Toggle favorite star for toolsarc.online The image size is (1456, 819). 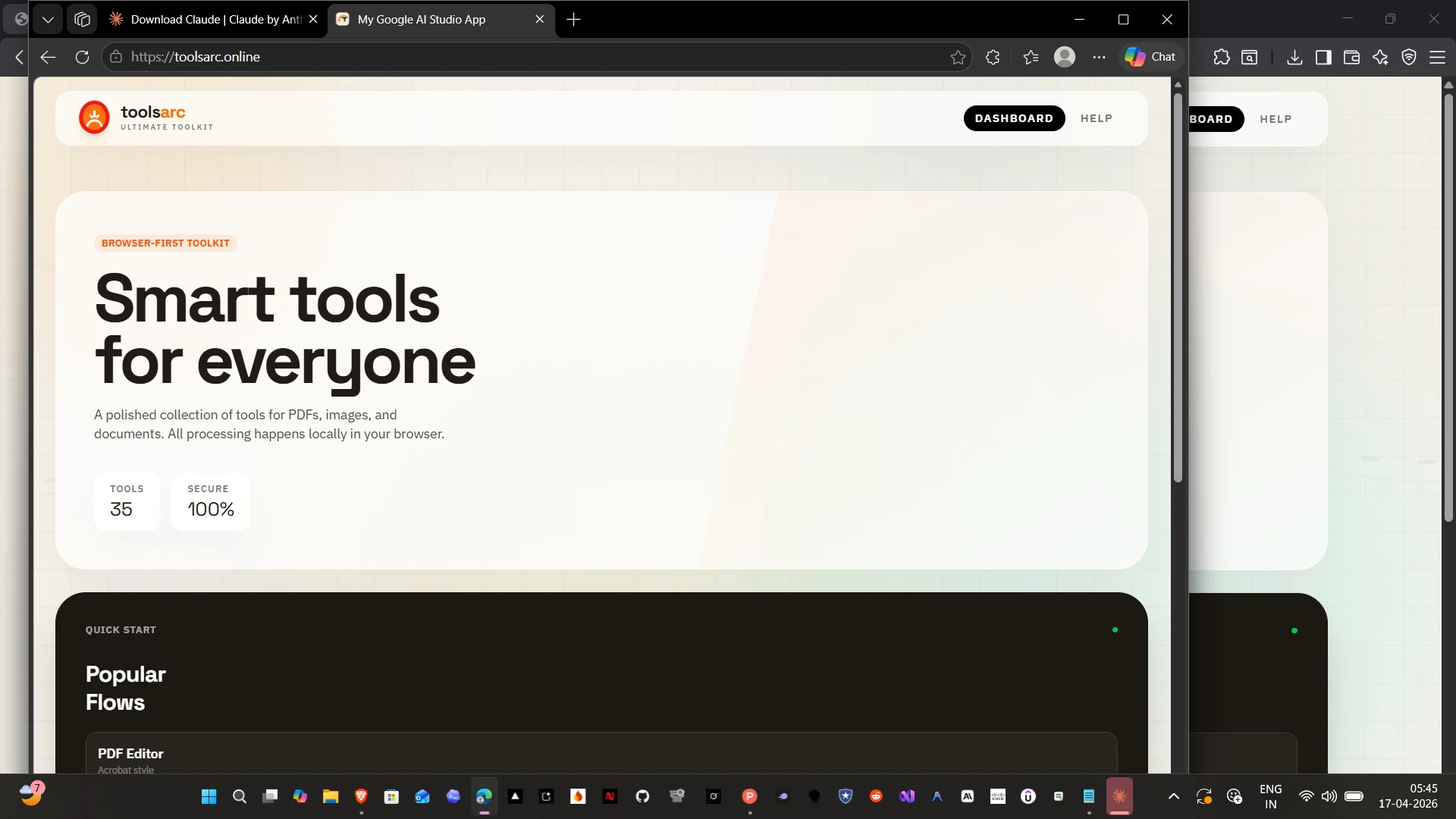(x=958, y=57)
